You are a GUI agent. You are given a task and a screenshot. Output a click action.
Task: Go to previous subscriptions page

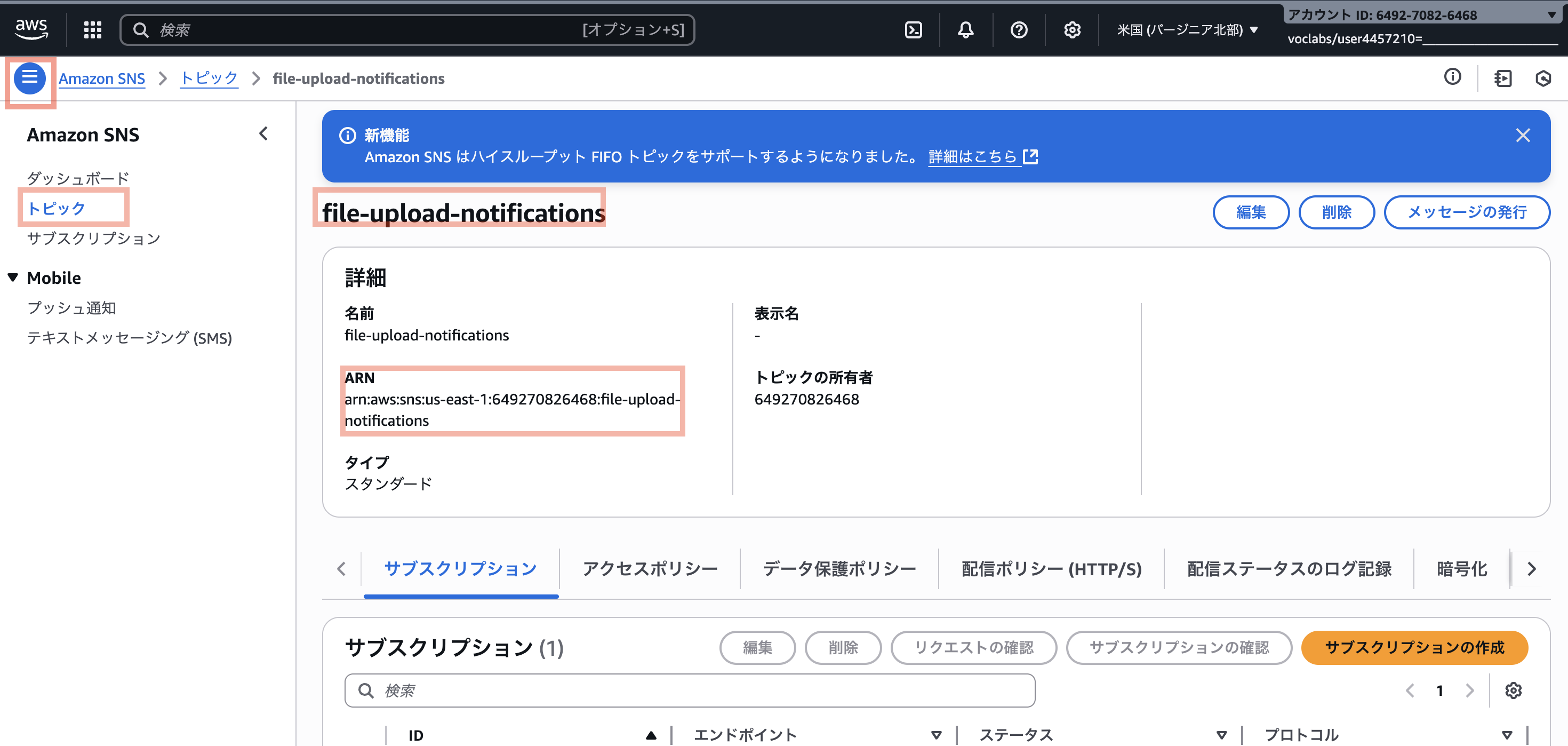(x=1410, y=690)
